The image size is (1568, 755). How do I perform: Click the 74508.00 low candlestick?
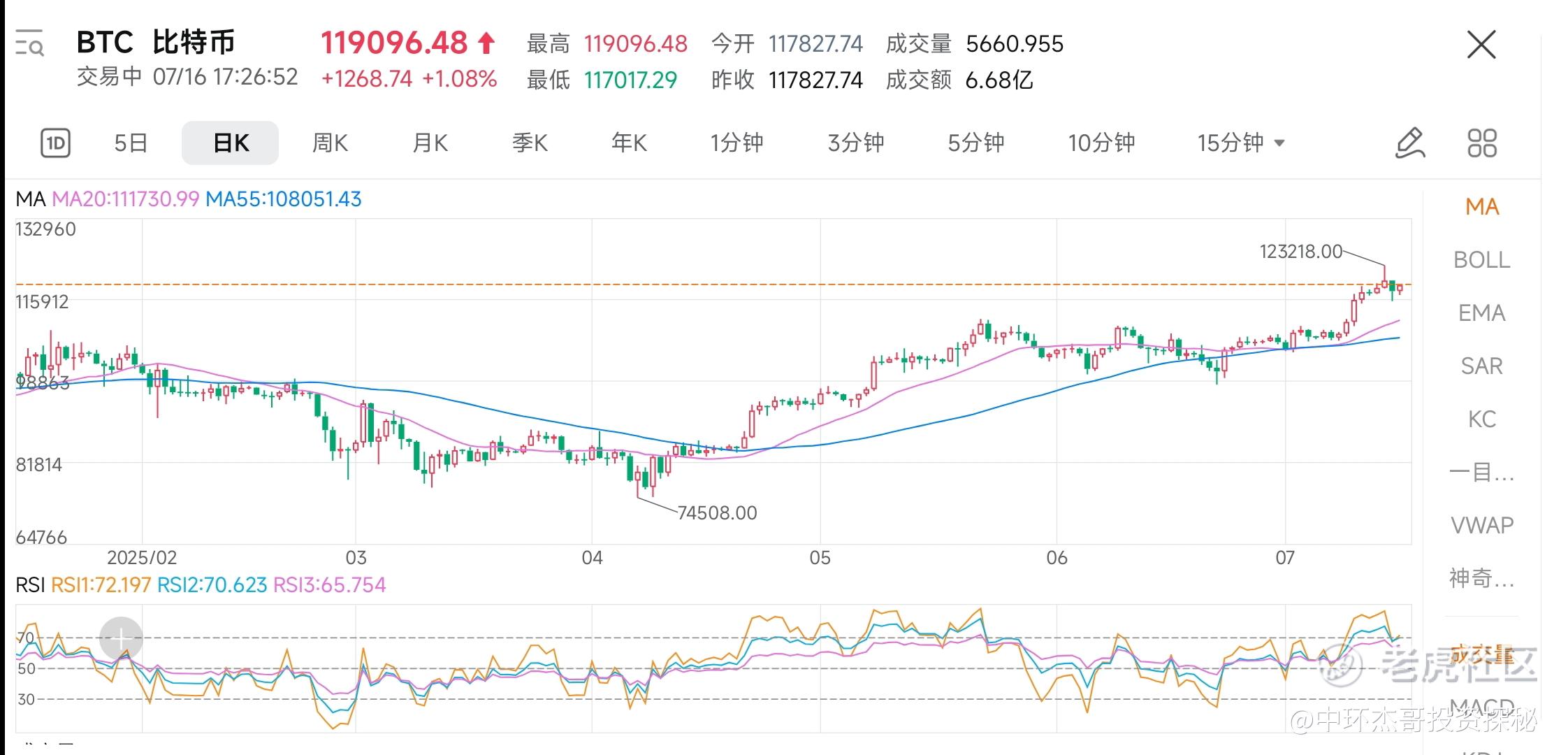point(638,476)
